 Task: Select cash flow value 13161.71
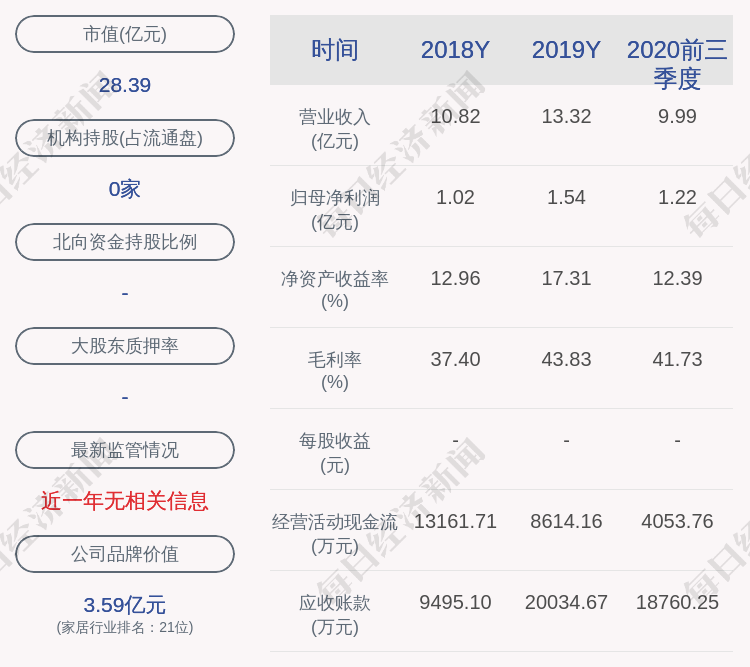[x=455, y=521]
